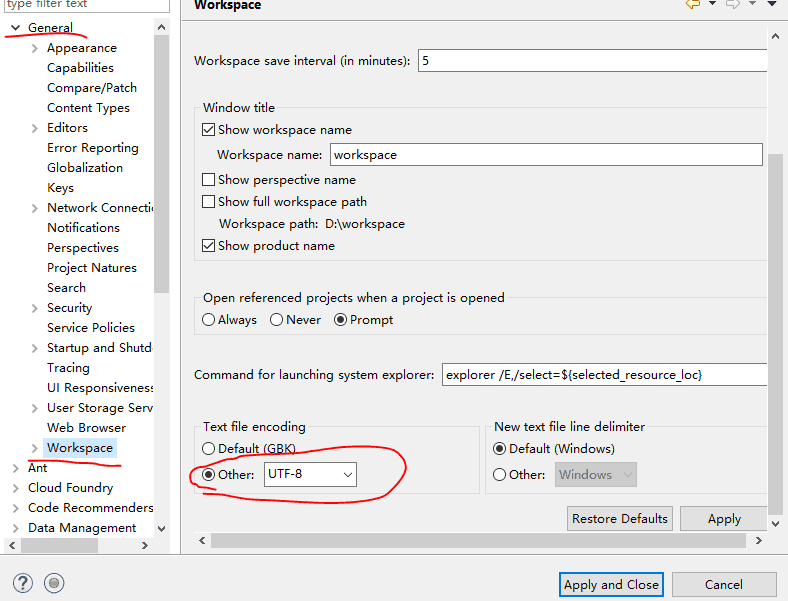
Task: Click the help question mark icon
Action: click(23, 583)
